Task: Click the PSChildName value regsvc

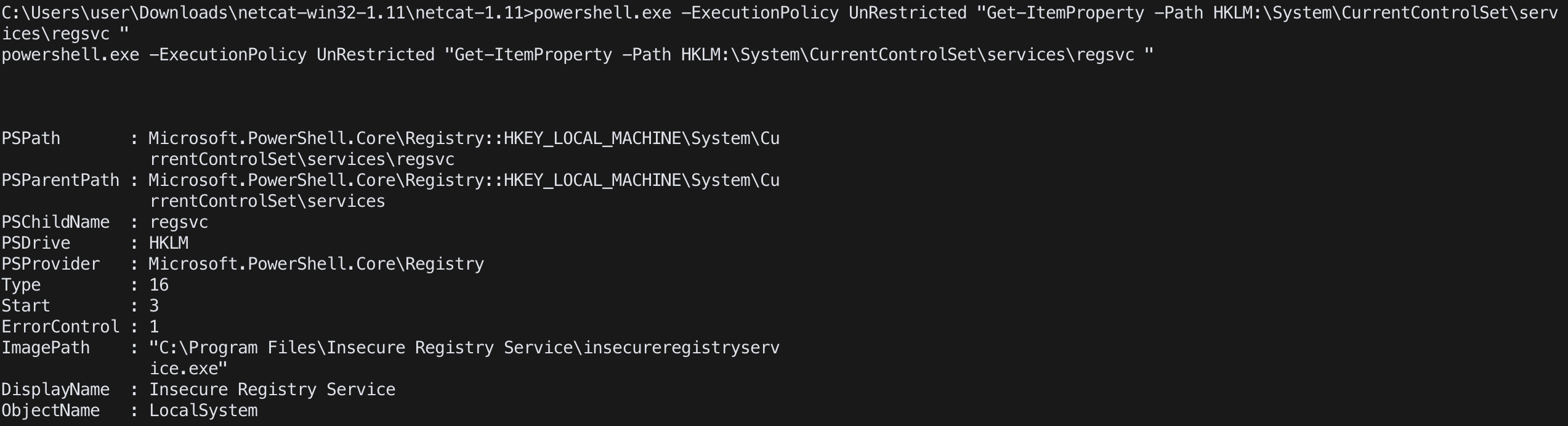Action: (179, 222)
